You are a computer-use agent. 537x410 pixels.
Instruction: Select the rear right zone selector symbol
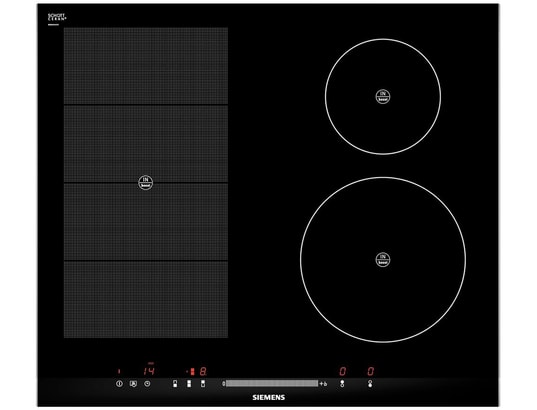click(x=342, y=384)
